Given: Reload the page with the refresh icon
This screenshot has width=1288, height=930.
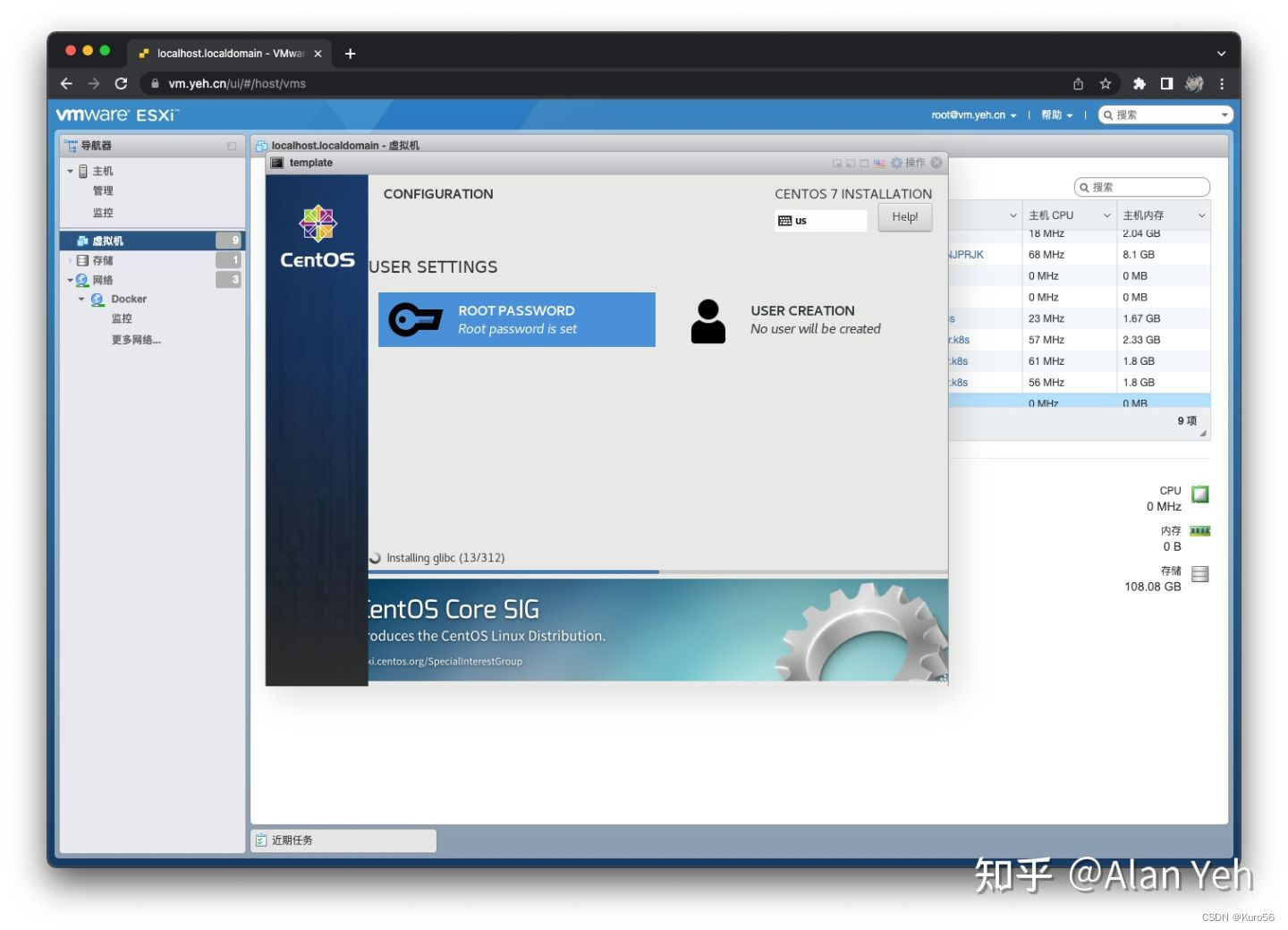Looking at the screenshot, I should click(x=121, y=83).
